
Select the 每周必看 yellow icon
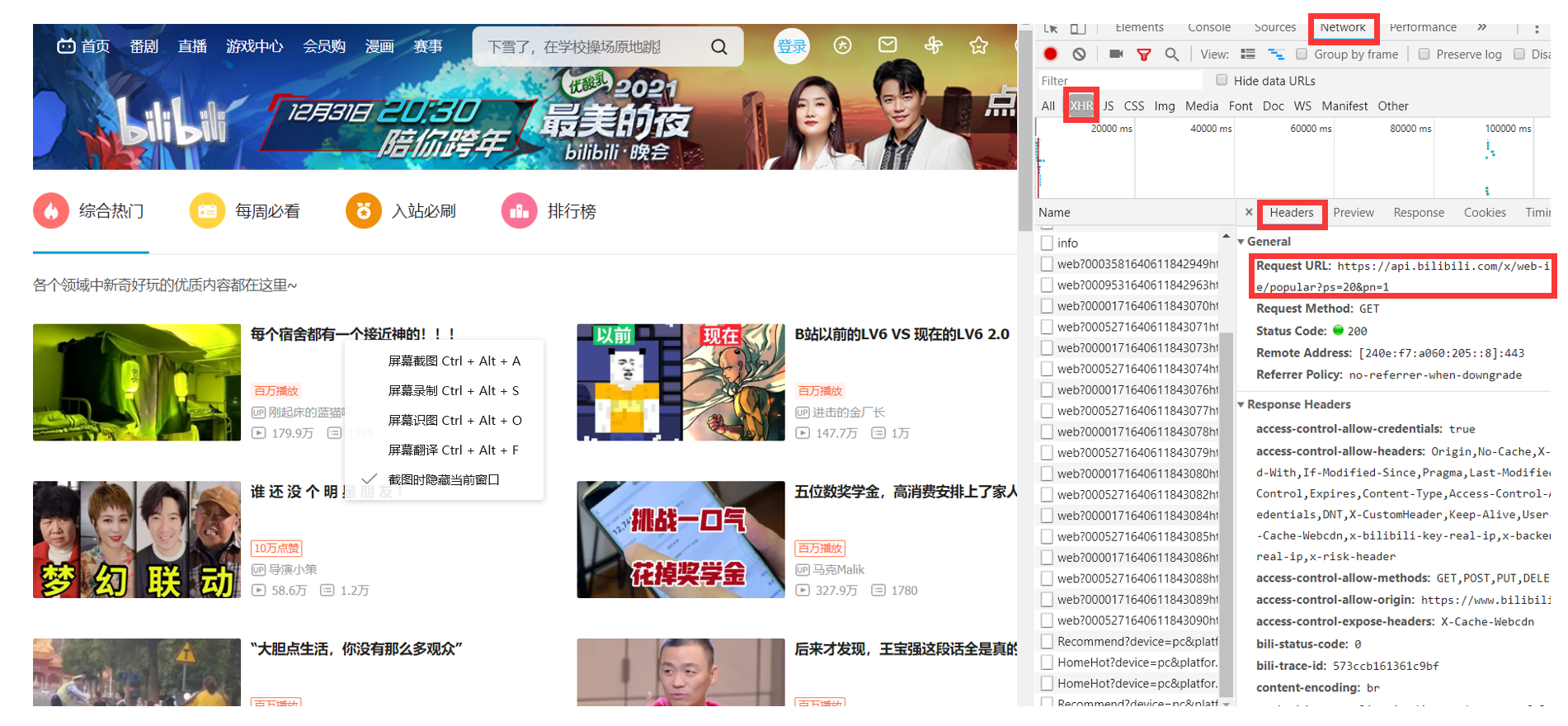(x=207, y=211)
